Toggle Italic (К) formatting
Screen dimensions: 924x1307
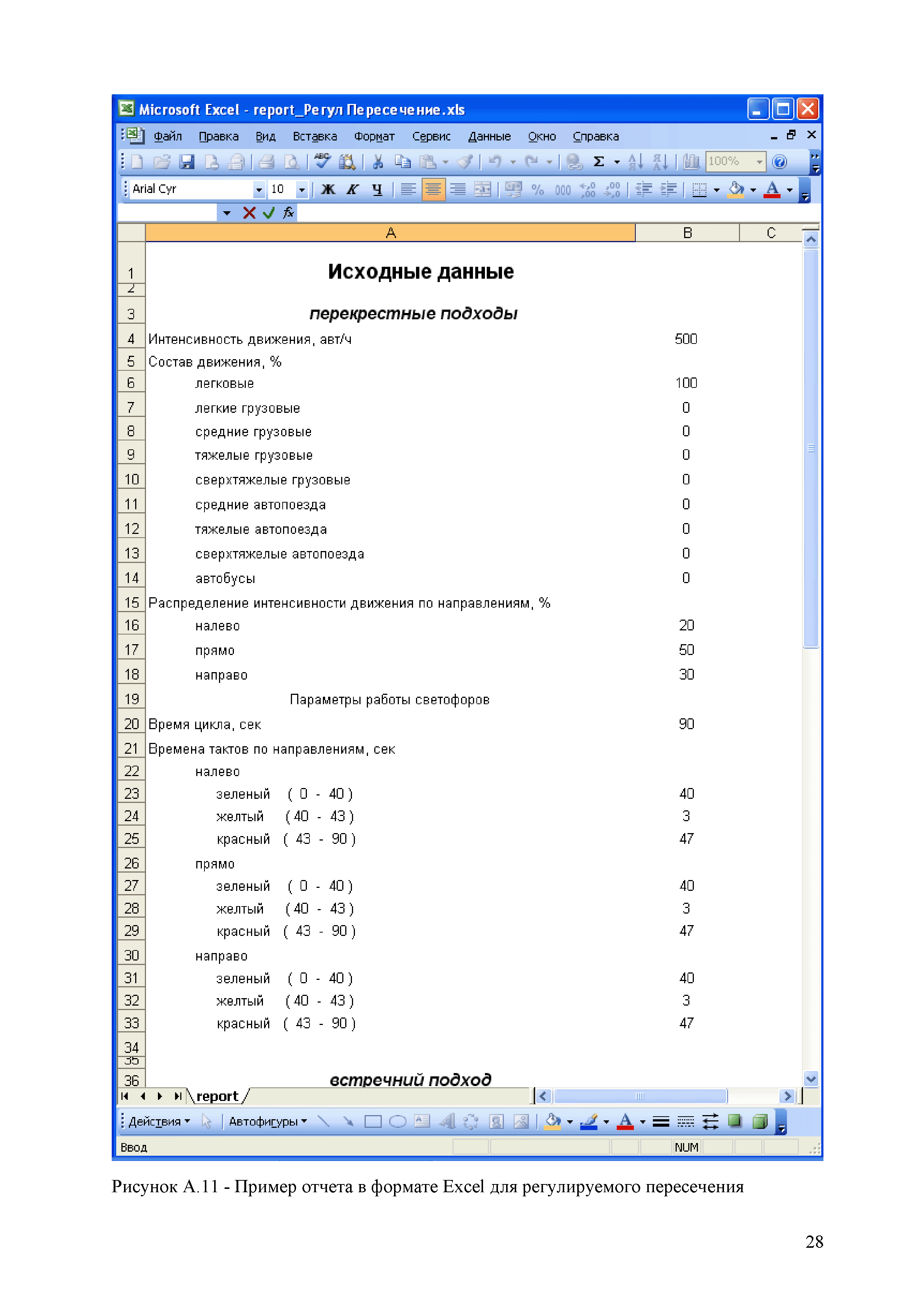[352, 190]
